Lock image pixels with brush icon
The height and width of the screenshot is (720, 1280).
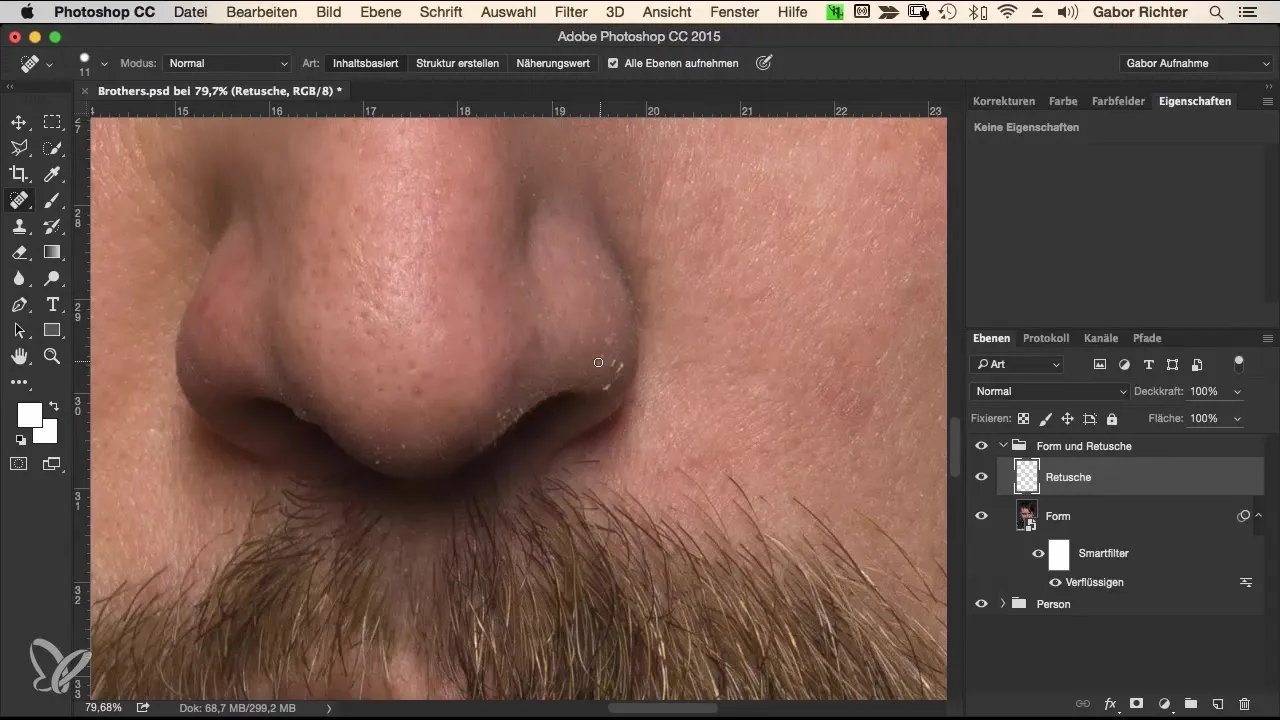pyautogui.click(x=1045, y=419)
